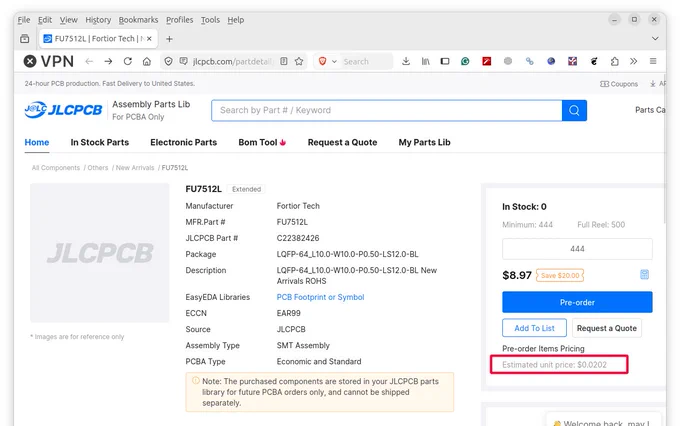Click New Arrivals breadcrumb link
This screenshot has width=680, height=426.
pyautogui.click(x=135, y=168)
